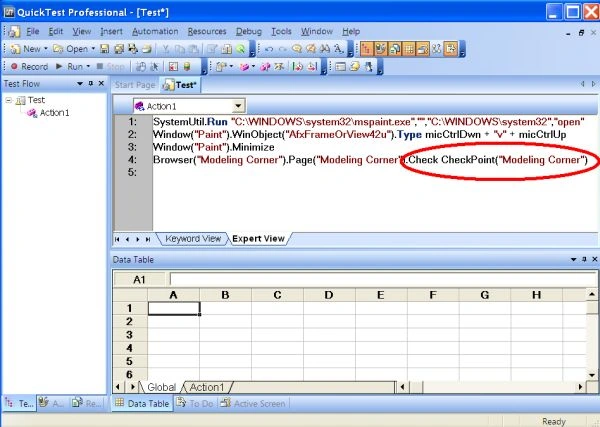Click the red Record button
This screenshot has width=600, height=427.
coord(30,67)
